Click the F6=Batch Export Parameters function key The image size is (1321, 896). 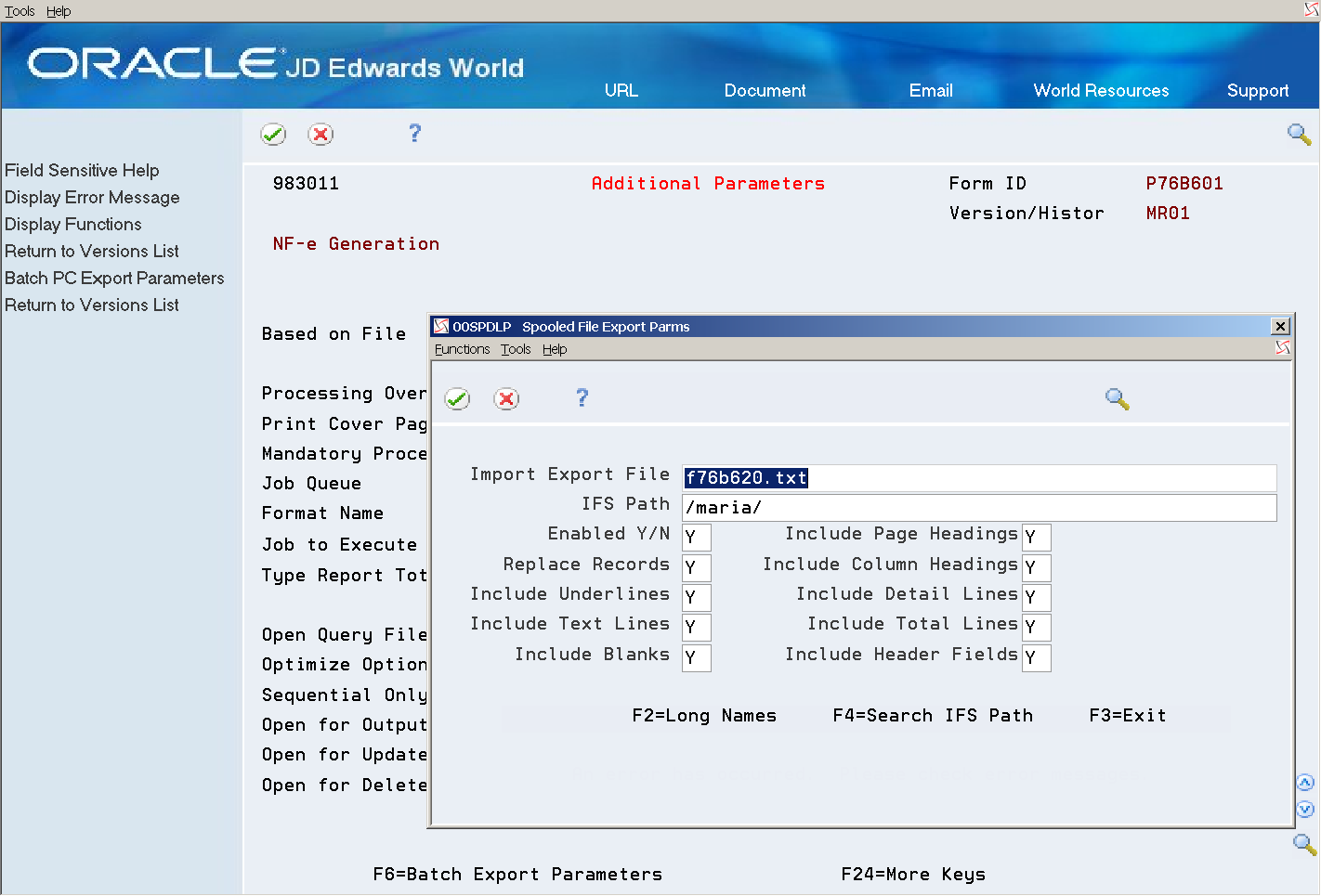pos(517,874)
